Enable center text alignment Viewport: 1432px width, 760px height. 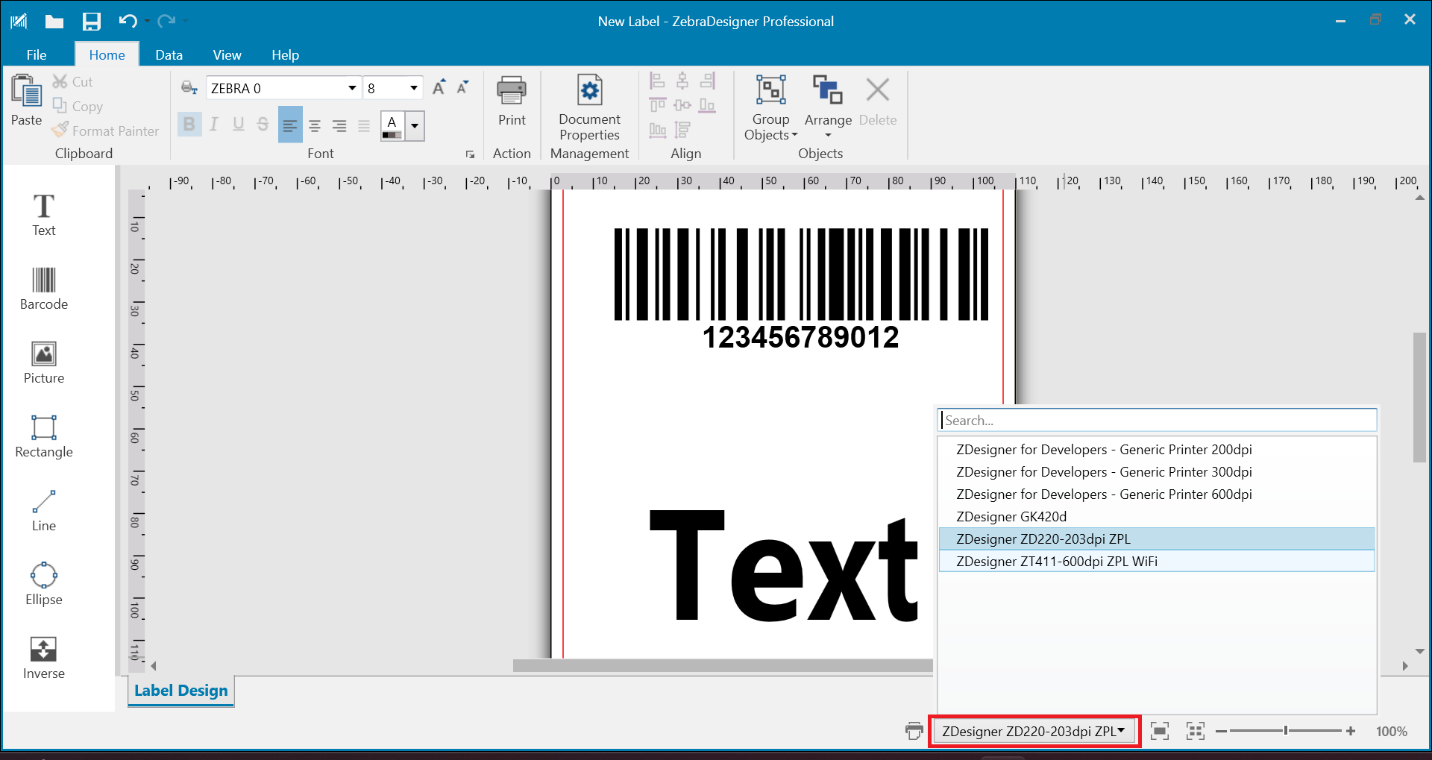(x=315, y=125)
